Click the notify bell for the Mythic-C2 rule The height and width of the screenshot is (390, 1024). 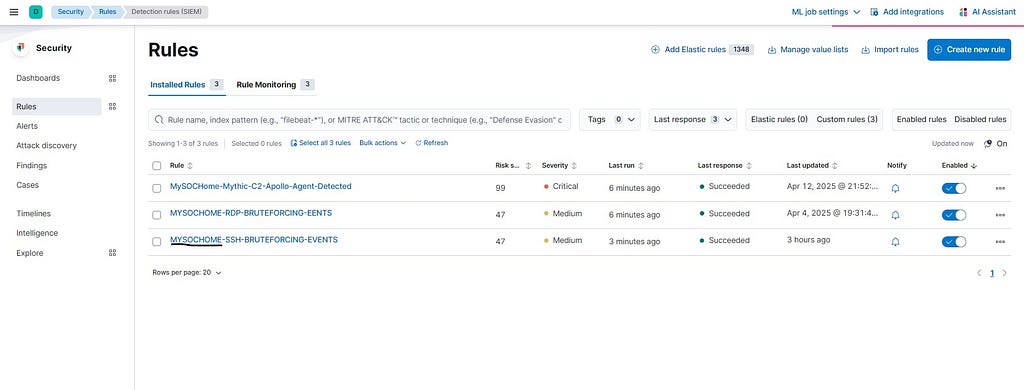(895, 188)
